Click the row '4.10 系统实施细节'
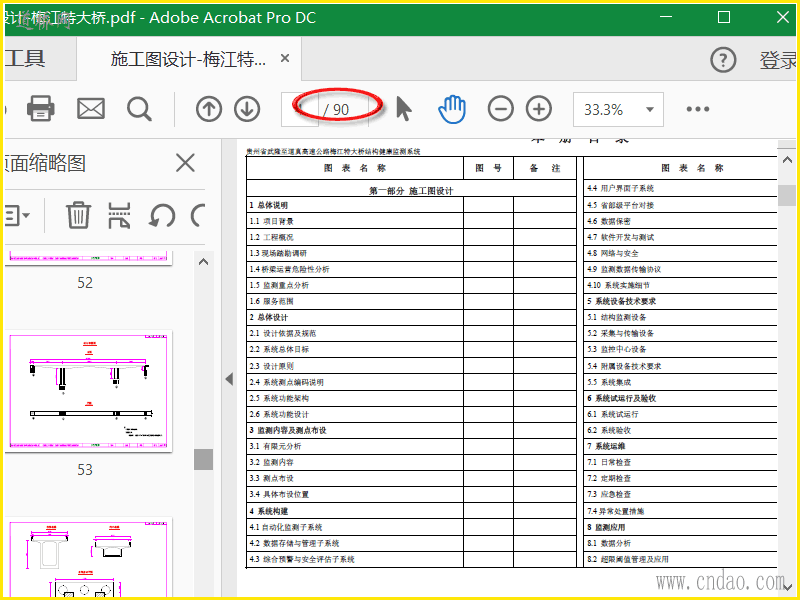Screen dimensions: 800x600 click(x=681, y=285)
